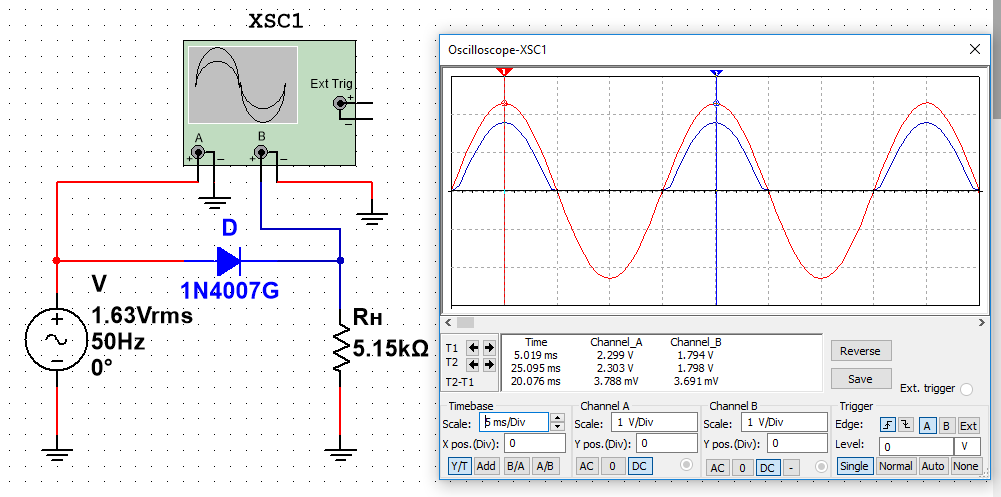Select the 1N4007G diode symbol
The image size is (1001, 497).
[229, 260]
